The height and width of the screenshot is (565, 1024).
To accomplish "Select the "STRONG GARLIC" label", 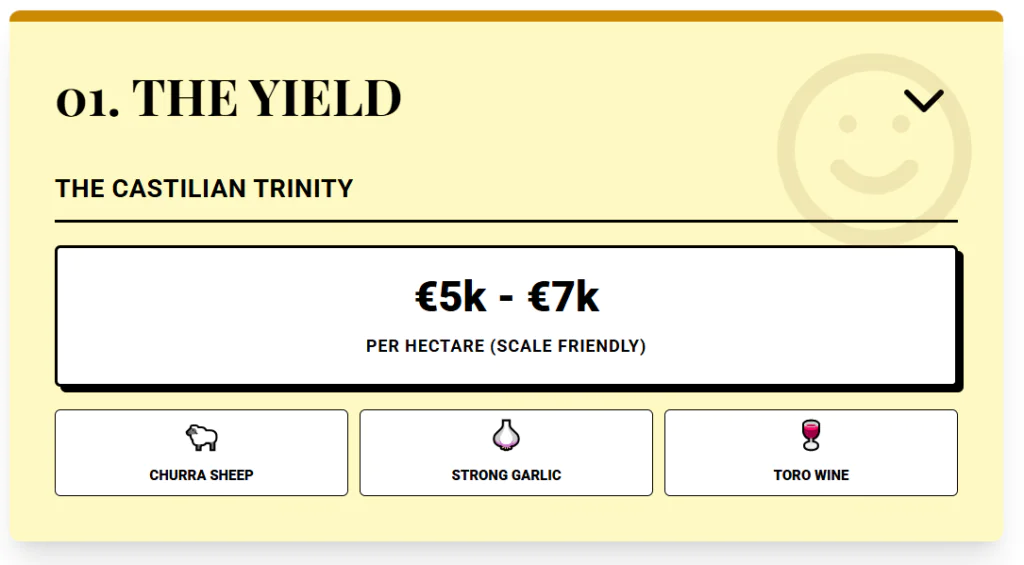I will (x=506, y=475).
